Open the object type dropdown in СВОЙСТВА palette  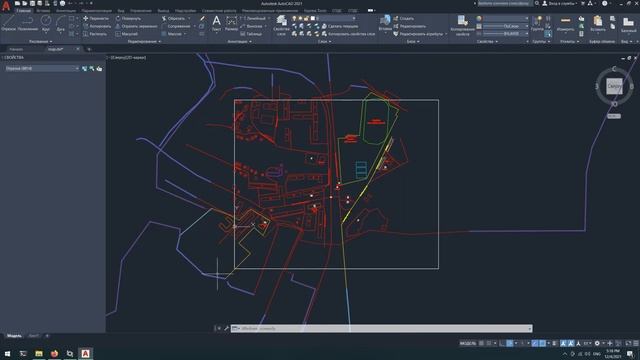click(42, 69)
